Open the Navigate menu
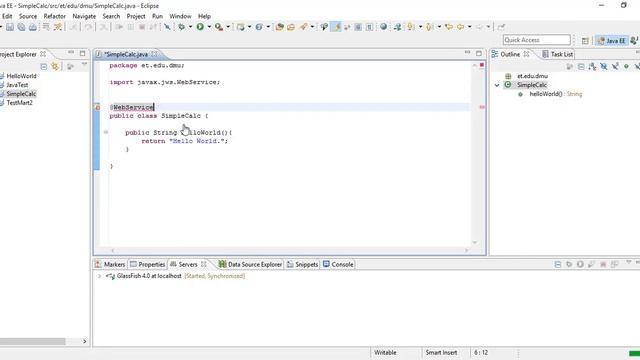640x360 pixels. pos(84,16)
